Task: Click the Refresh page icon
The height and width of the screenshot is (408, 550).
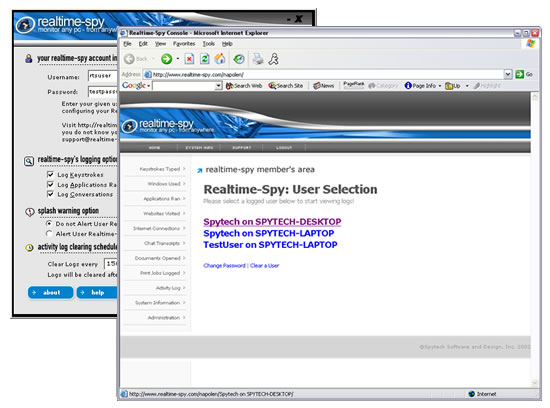Action: pyautogui.click(x=204, y=59)
